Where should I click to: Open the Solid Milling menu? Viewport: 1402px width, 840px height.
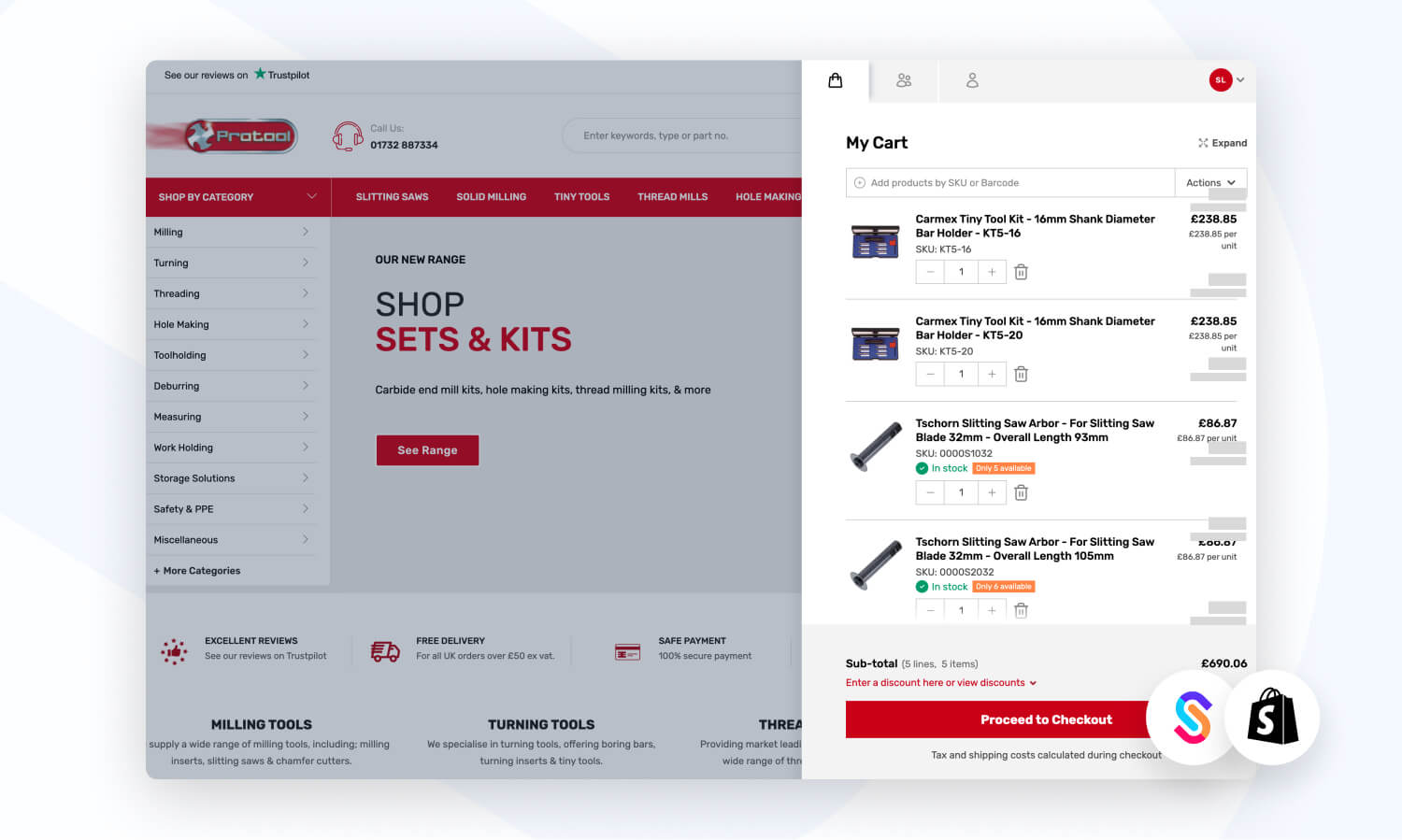(x=492, y=197)
